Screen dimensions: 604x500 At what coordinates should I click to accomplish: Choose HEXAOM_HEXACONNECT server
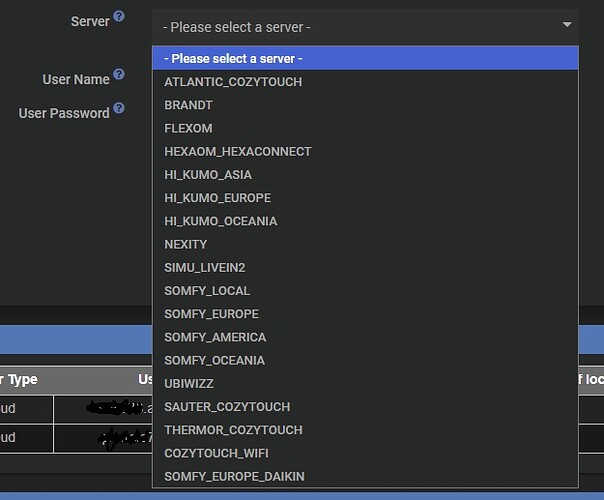365,151
